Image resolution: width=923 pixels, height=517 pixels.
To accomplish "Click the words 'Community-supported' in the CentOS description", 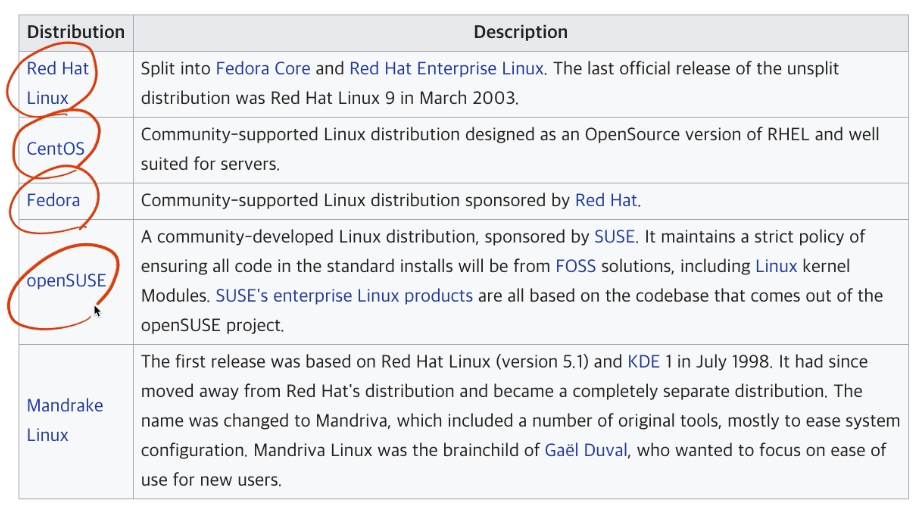I will coord(230,134).
